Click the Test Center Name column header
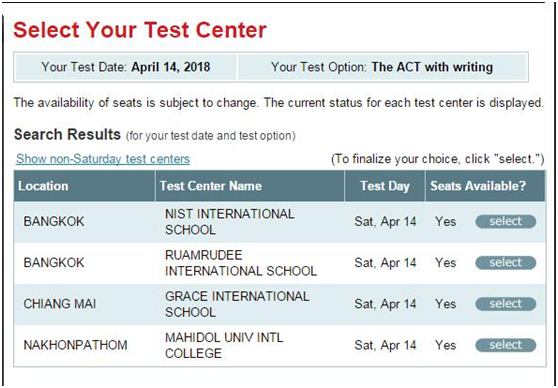558x388 pixels. [x=250, y=186]
